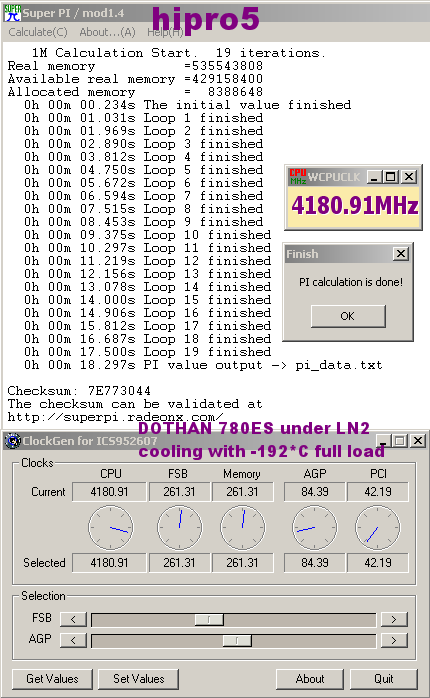The width and height of the screenshot is (430, 698).
Task: Increase FSB with right arrow
Action: coord(393,619)
